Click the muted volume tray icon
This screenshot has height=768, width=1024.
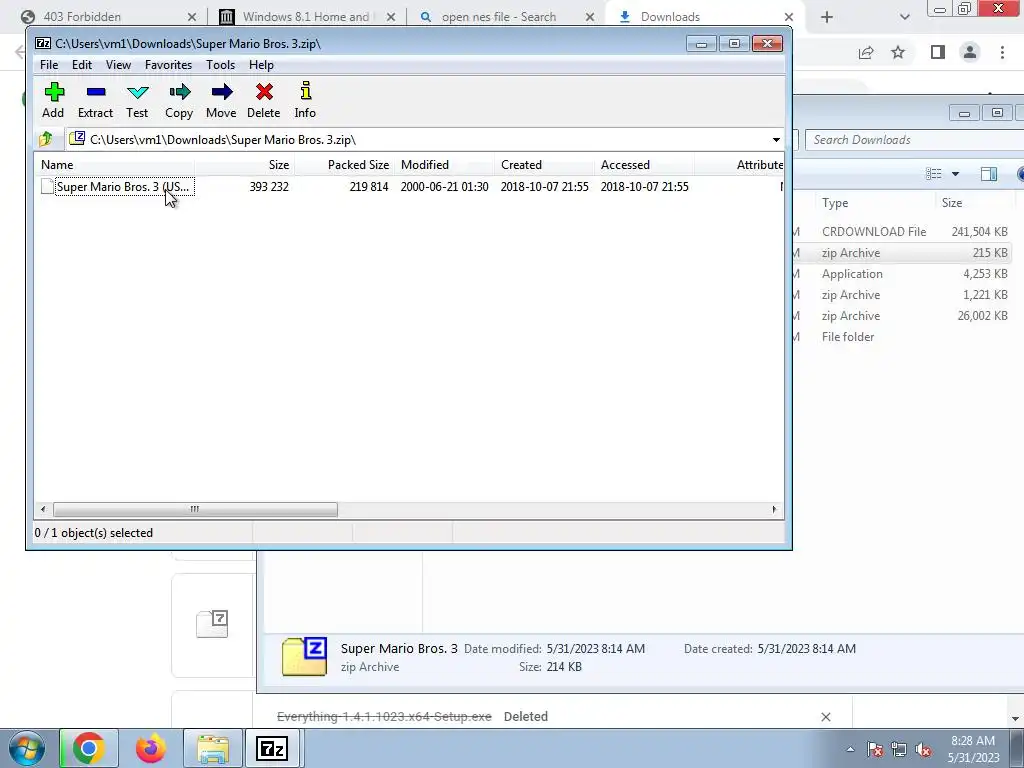point(923,749)
